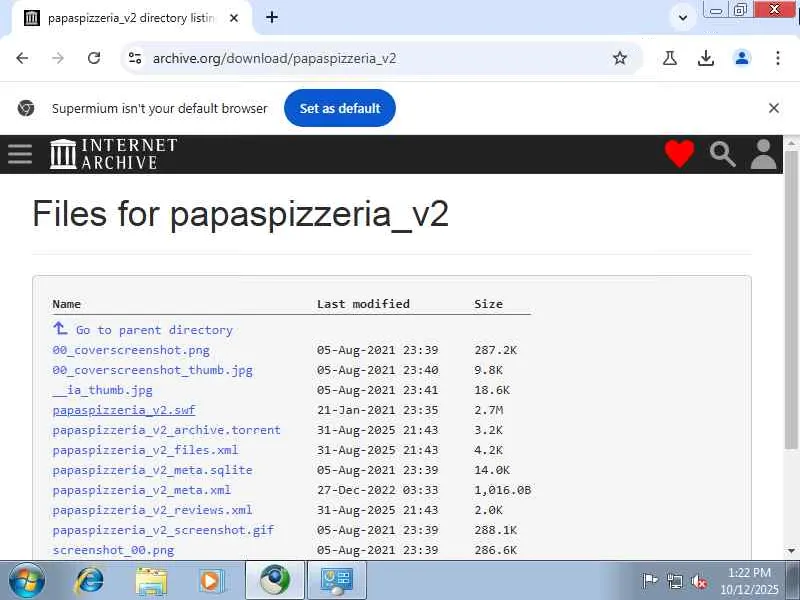Screen dimensions: 800x600
Task: Open the Windows Start button
Action: click(x=27, y=581)
